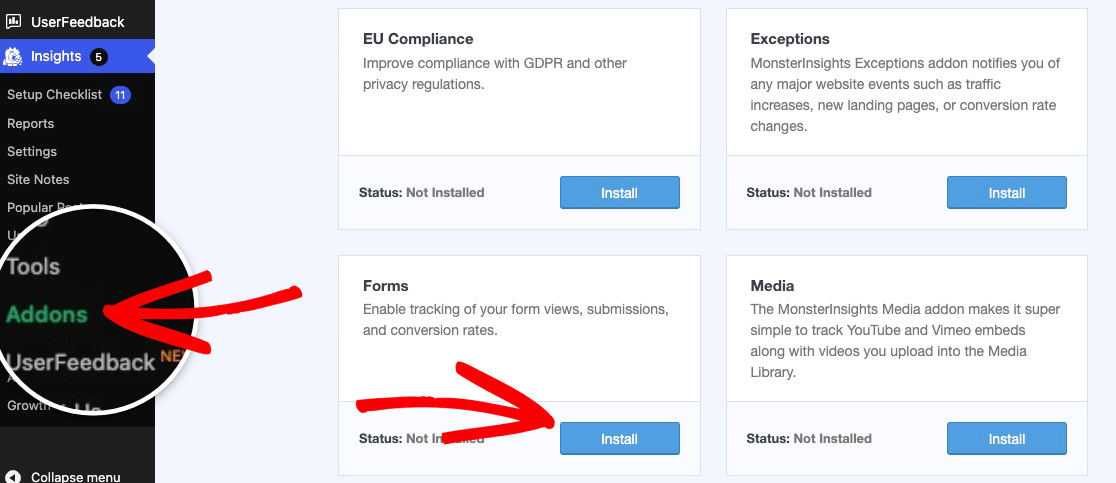Viewport: 1116px width, 483px height.
Task: Open the Settings submenu item
Action: coord(32,152)
